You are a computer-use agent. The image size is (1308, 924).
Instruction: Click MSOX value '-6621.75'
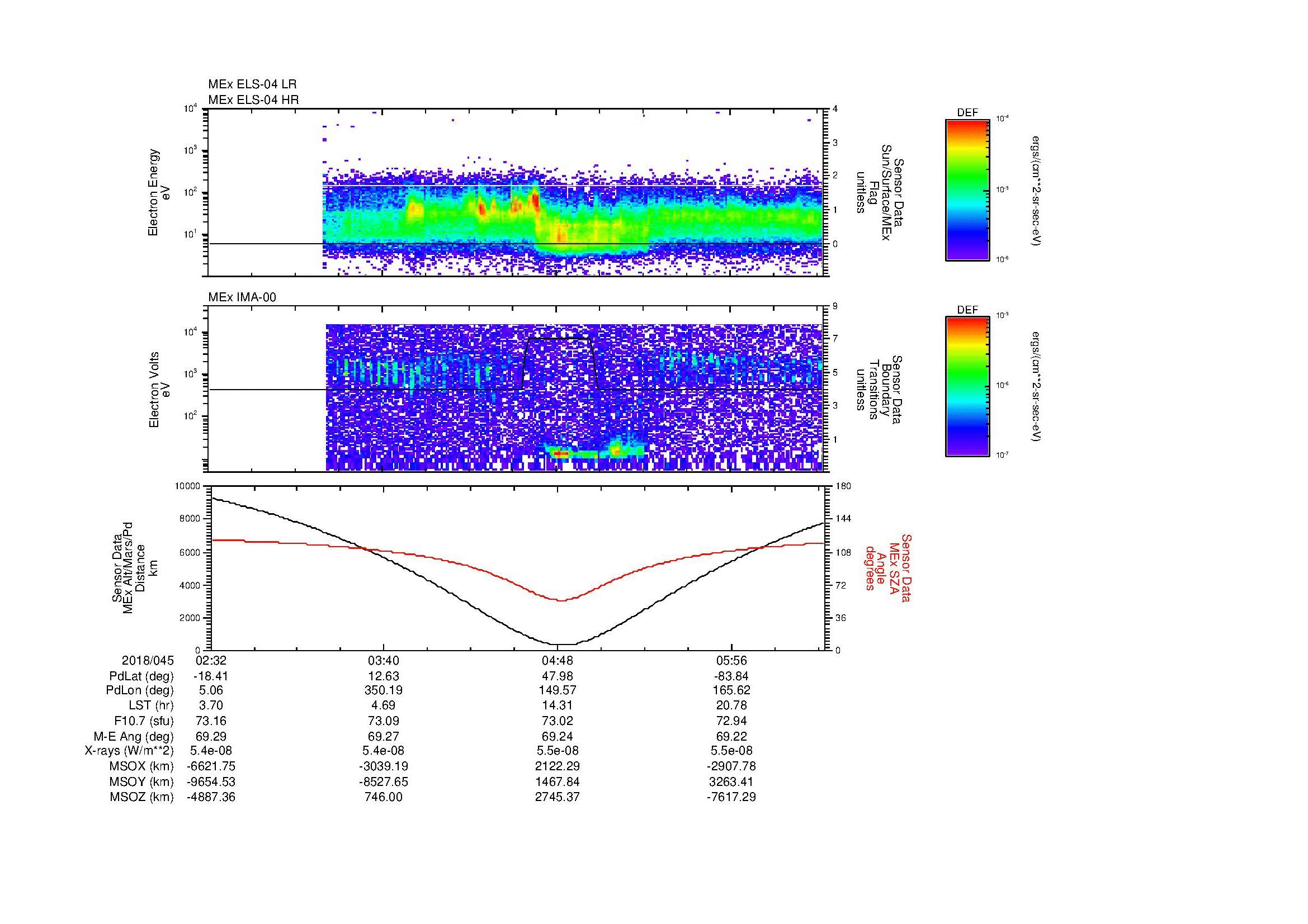coord(211,766)
